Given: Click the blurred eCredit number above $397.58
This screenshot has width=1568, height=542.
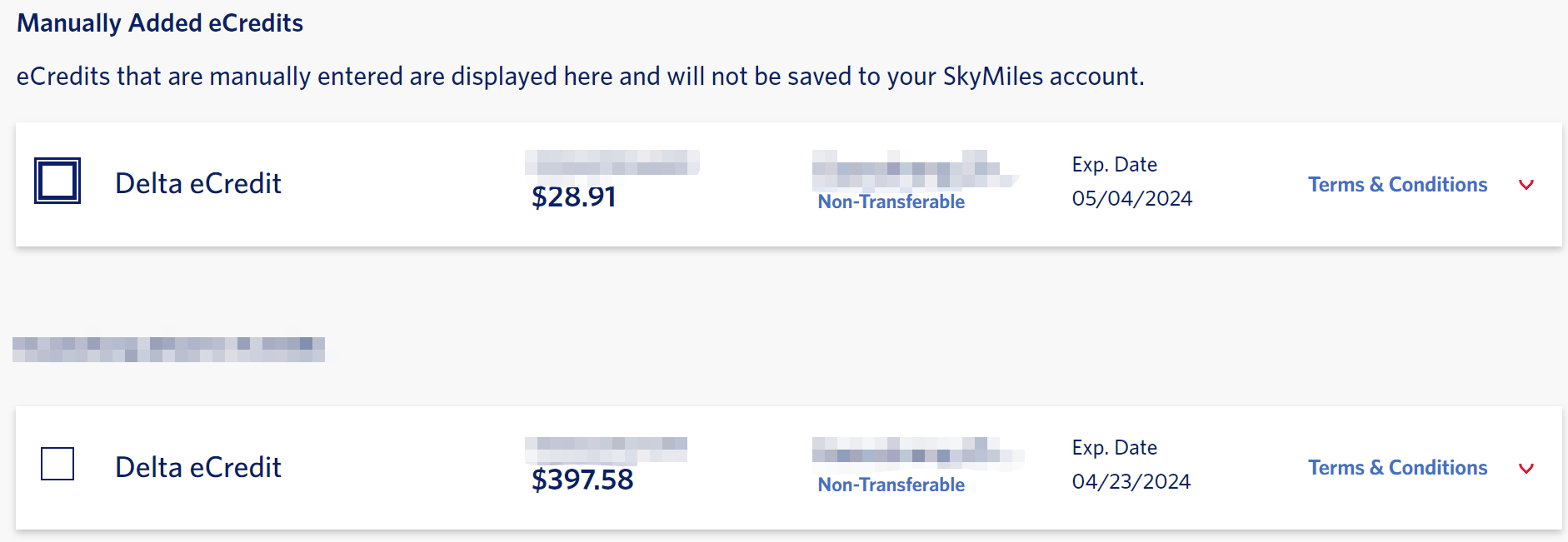Looking at the screenshot, I should point(606,449).
